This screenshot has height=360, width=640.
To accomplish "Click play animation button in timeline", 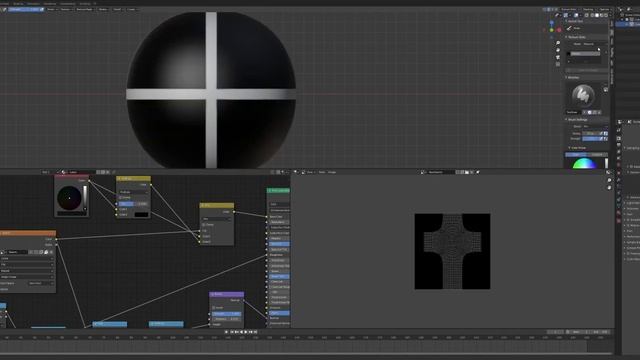I will tap(246, 332).
